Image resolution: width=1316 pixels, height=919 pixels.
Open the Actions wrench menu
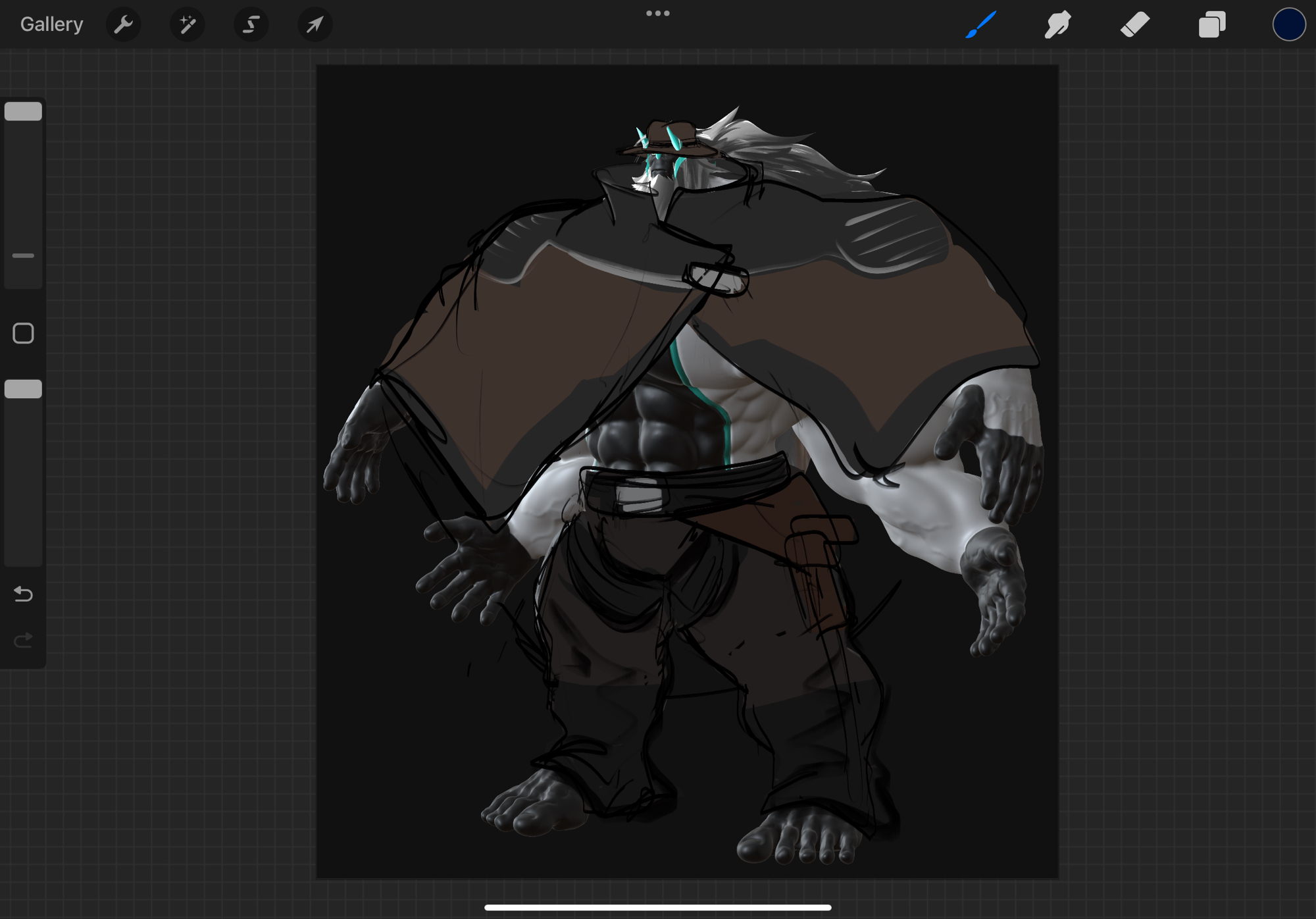pos(123,25)
